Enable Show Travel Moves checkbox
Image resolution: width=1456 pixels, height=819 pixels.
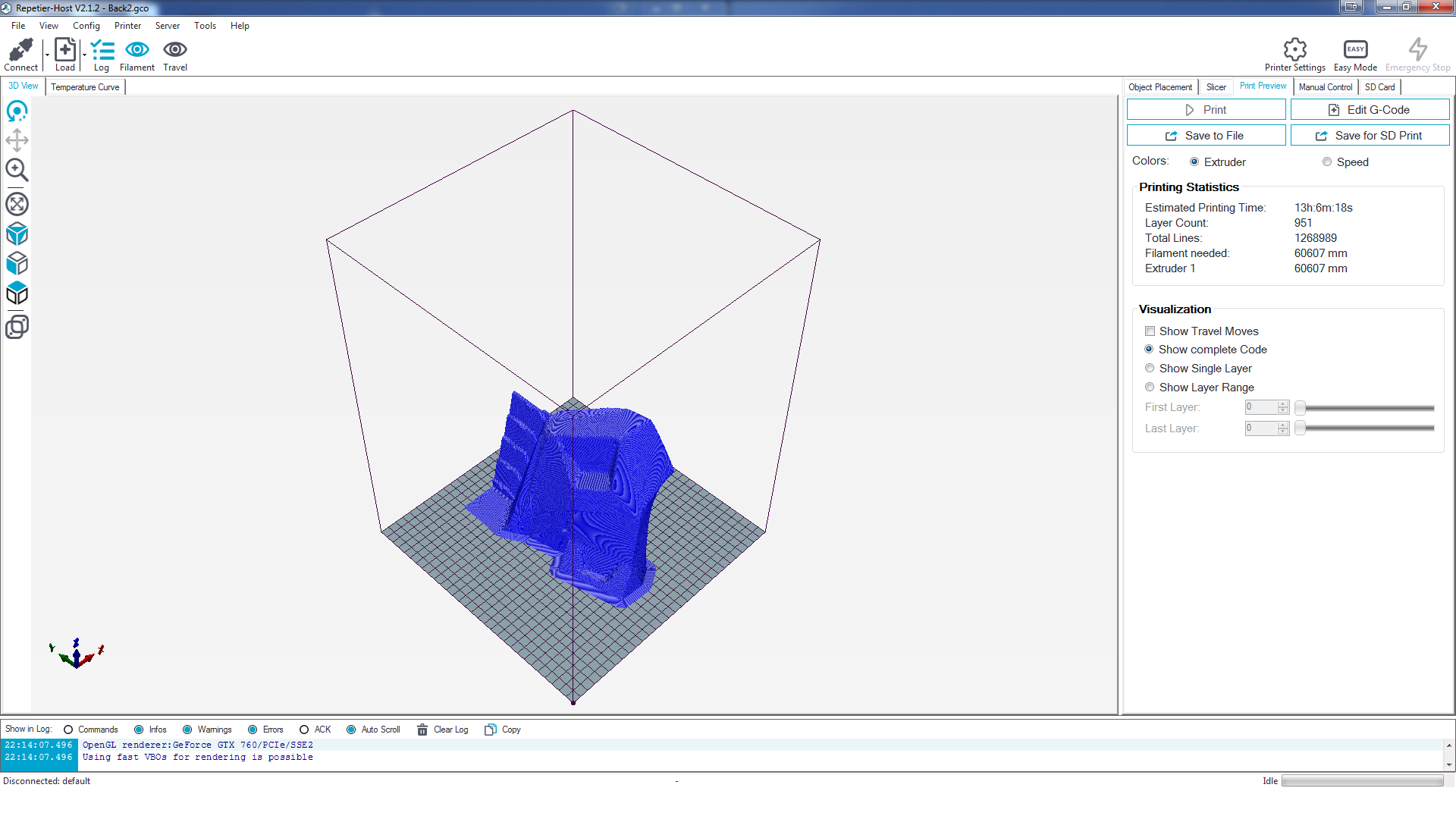(1150, 331)
